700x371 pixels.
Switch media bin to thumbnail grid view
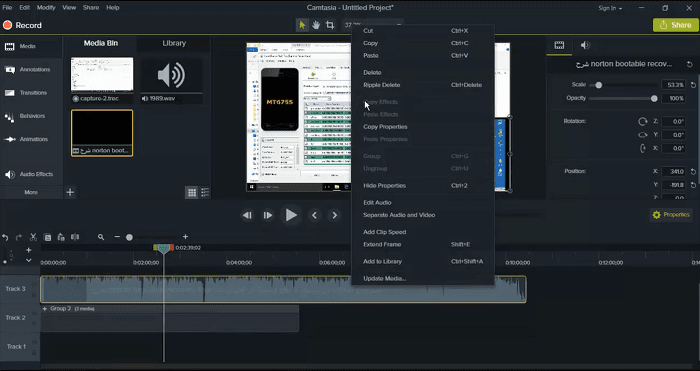[192, 192]
